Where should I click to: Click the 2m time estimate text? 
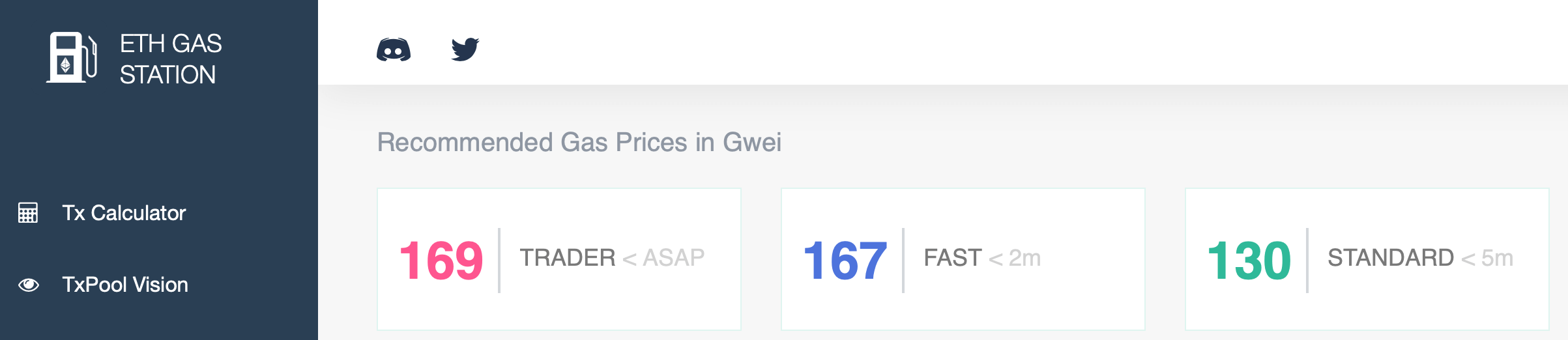pyautogui.click(x=1024, y=258)
